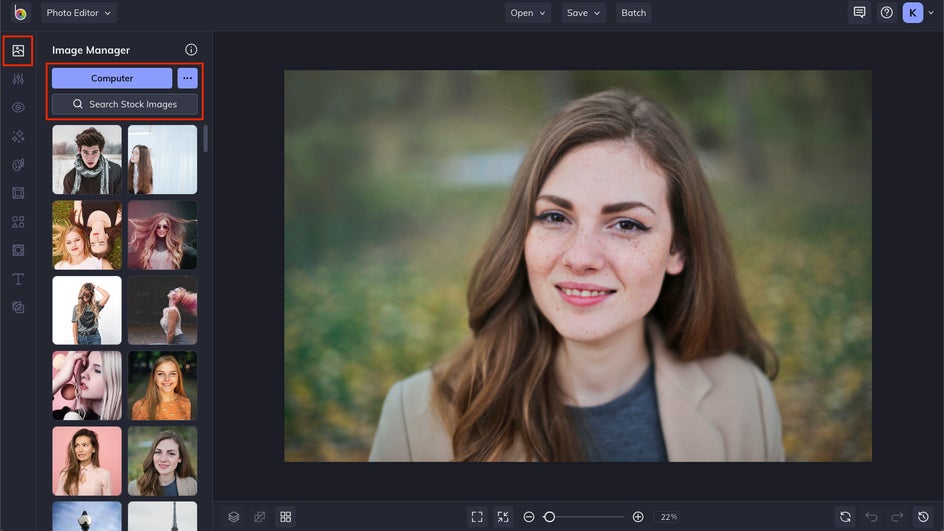Select thumbnail of two women lying on grass
Image resolution: width=944 pixels, height=531 pixels.
coord(87,235)
